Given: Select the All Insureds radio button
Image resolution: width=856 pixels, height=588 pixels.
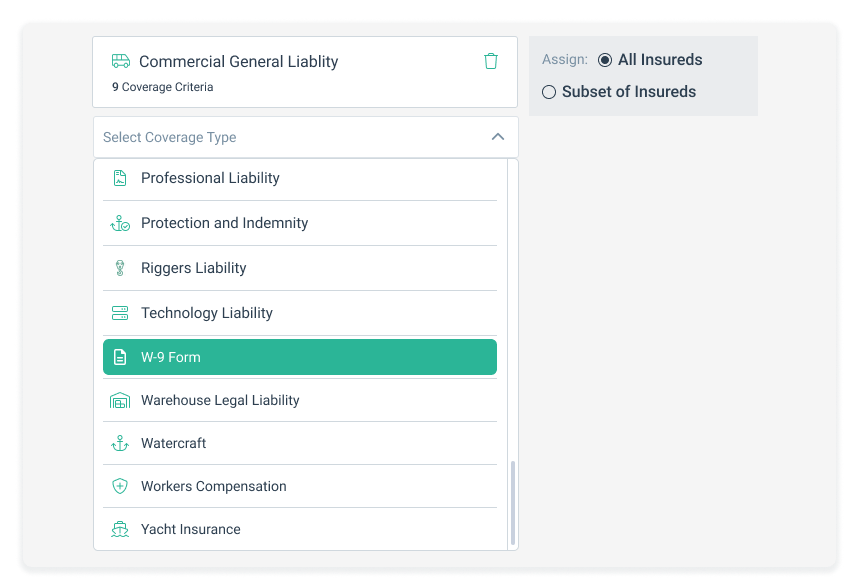Looking at the screenshot, I should point(605,60).
